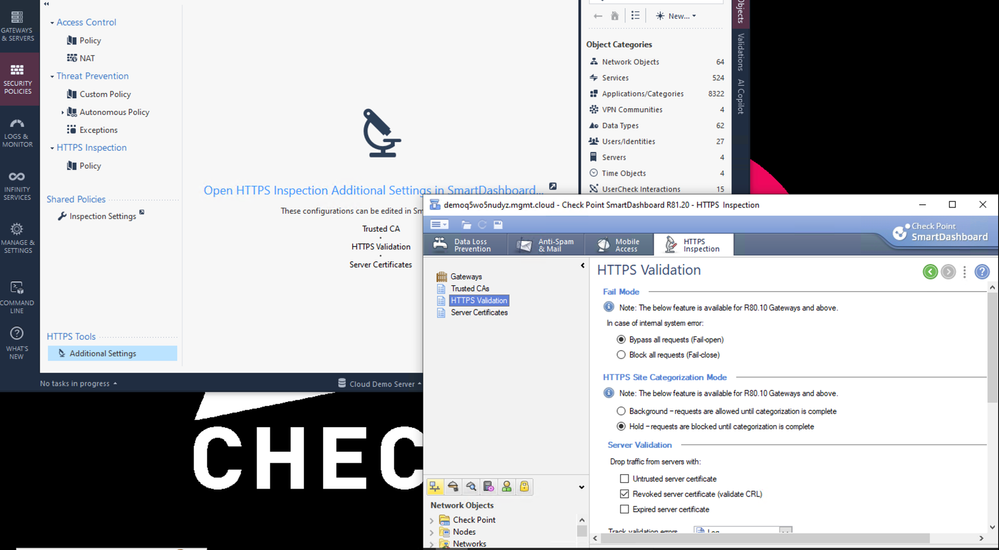This screenshot has height=550, width=999.
Task: Open the blue help question mark icon
Action: 982,272
